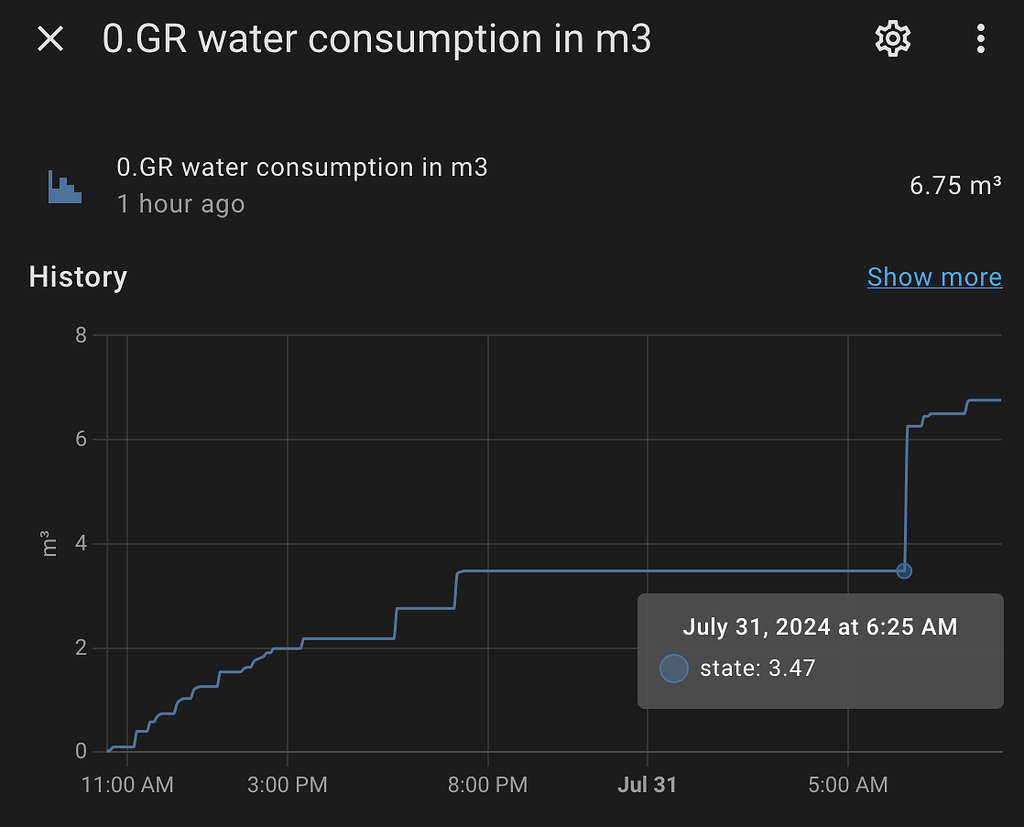Click the dialog title 0.GR water consumption
Image resolution: width=1024 pixels, height=827 pixels.
(x=377, y=40)
